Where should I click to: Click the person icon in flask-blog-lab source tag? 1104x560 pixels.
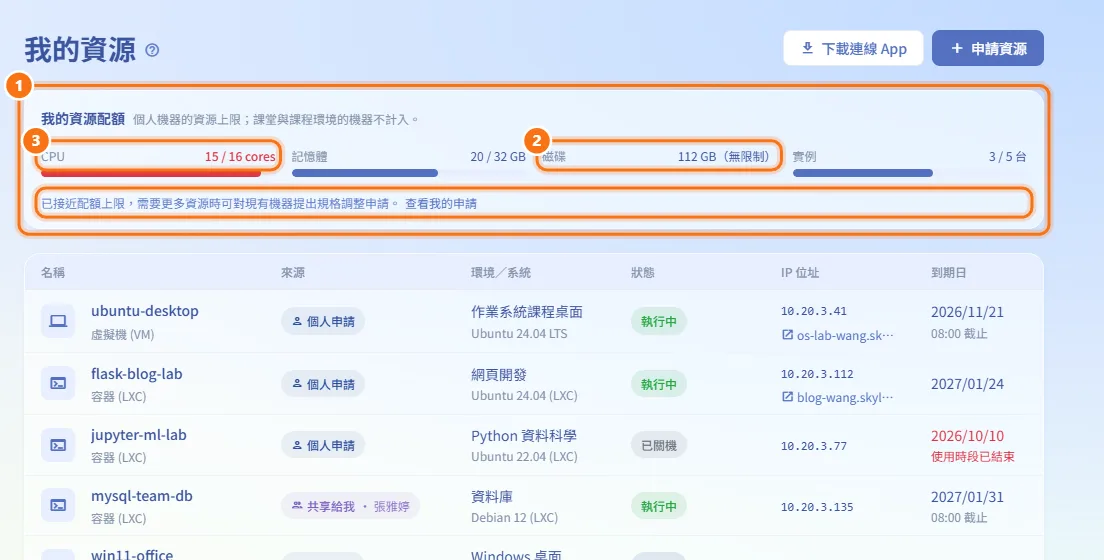[x=297, y=384]
